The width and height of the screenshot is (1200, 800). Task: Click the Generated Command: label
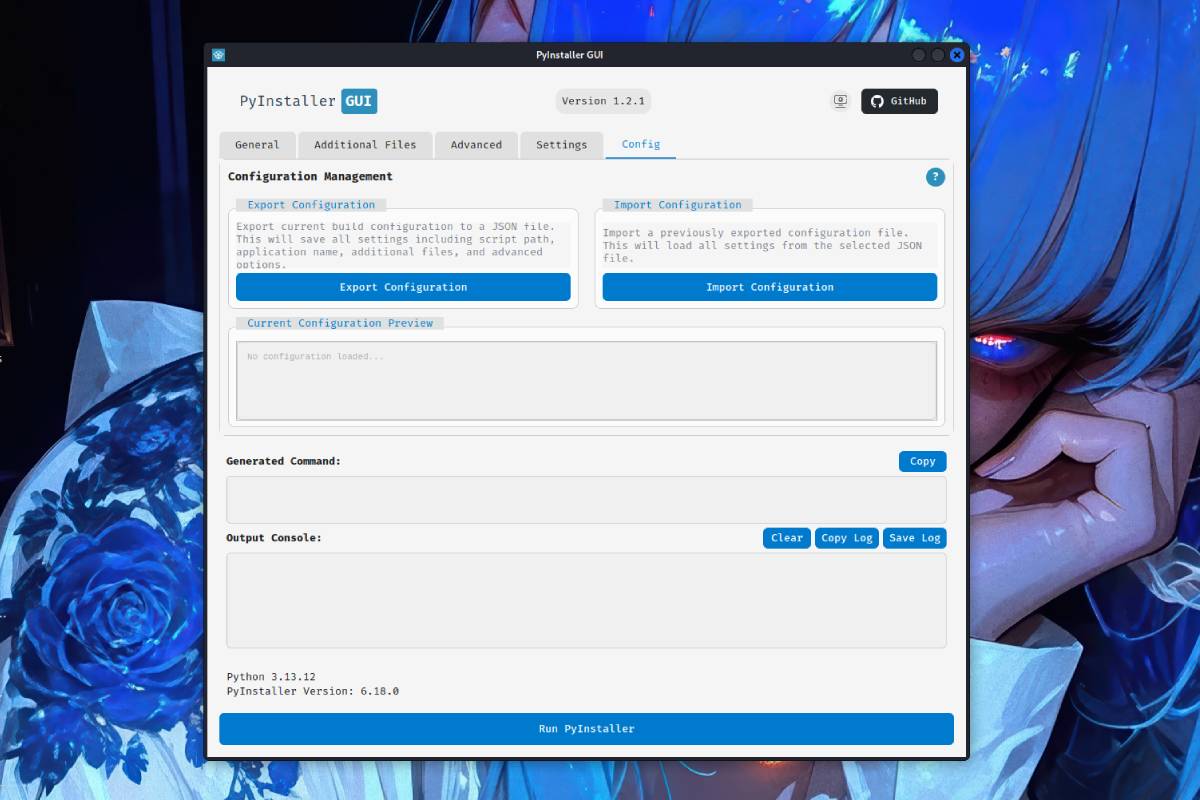point(283,461)
